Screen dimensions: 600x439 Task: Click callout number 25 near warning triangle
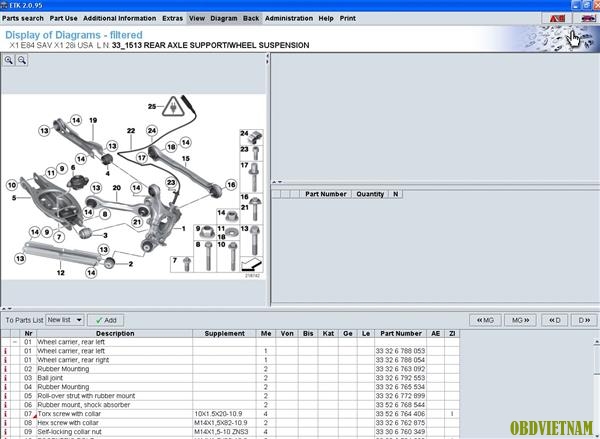click(152, 107)
